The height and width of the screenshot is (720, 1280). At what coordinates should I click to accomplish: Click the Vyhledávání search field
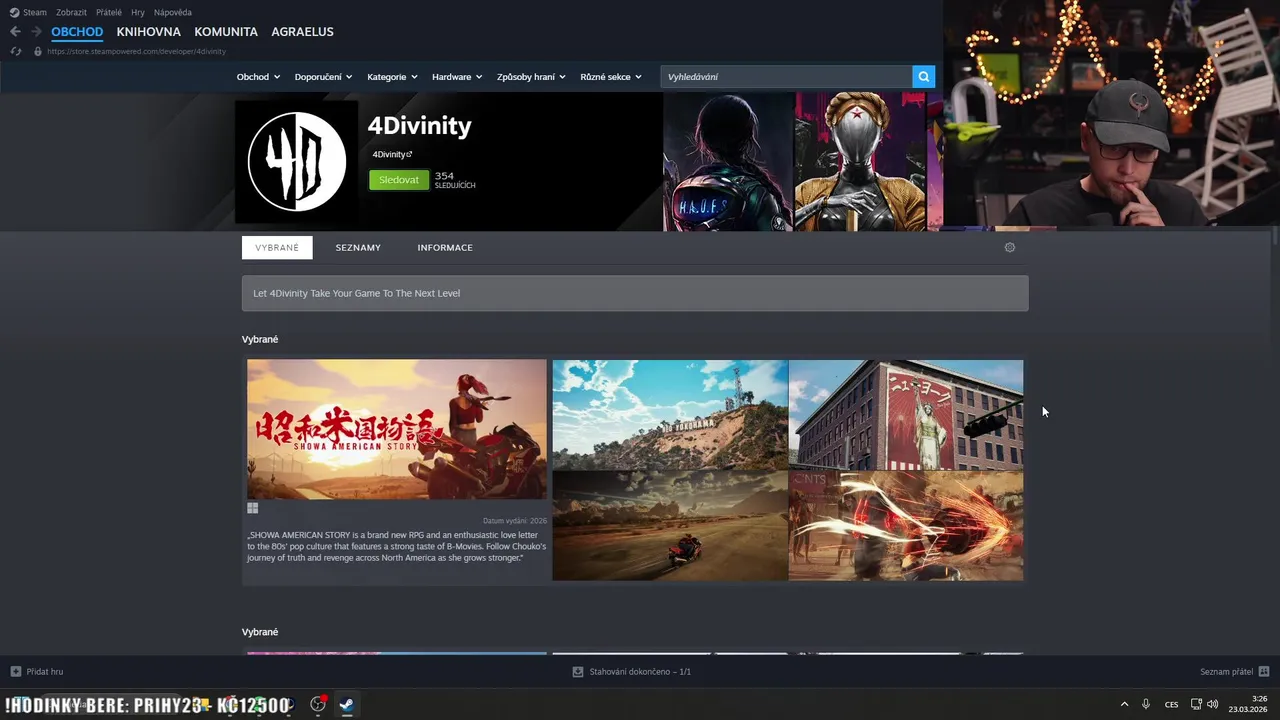[x=786, y=77]
